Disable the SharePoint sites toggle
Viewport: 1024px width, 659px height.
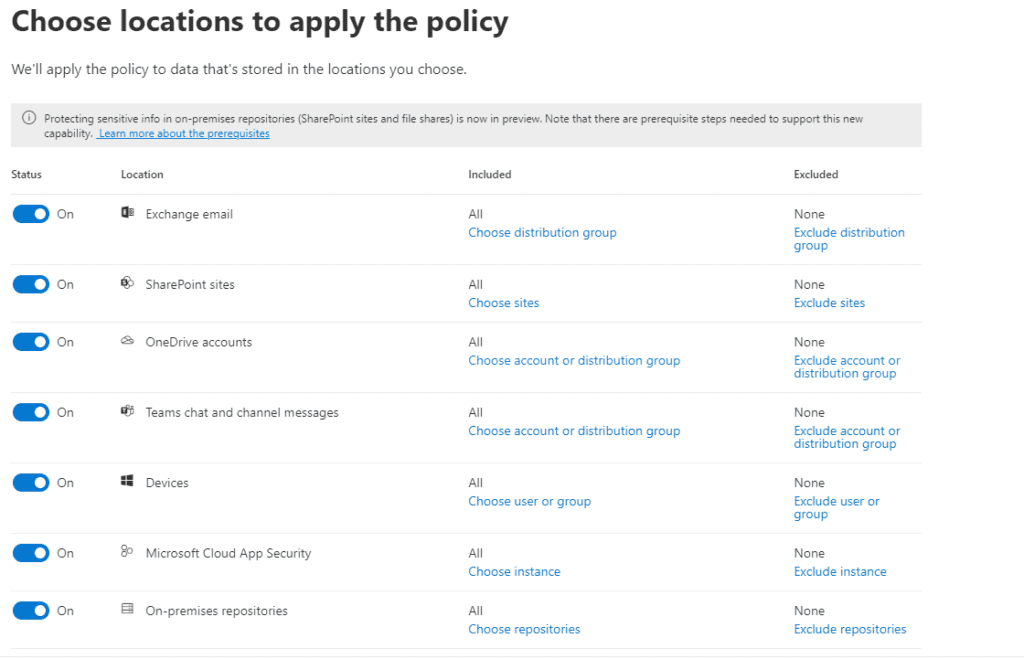point(31,285)
